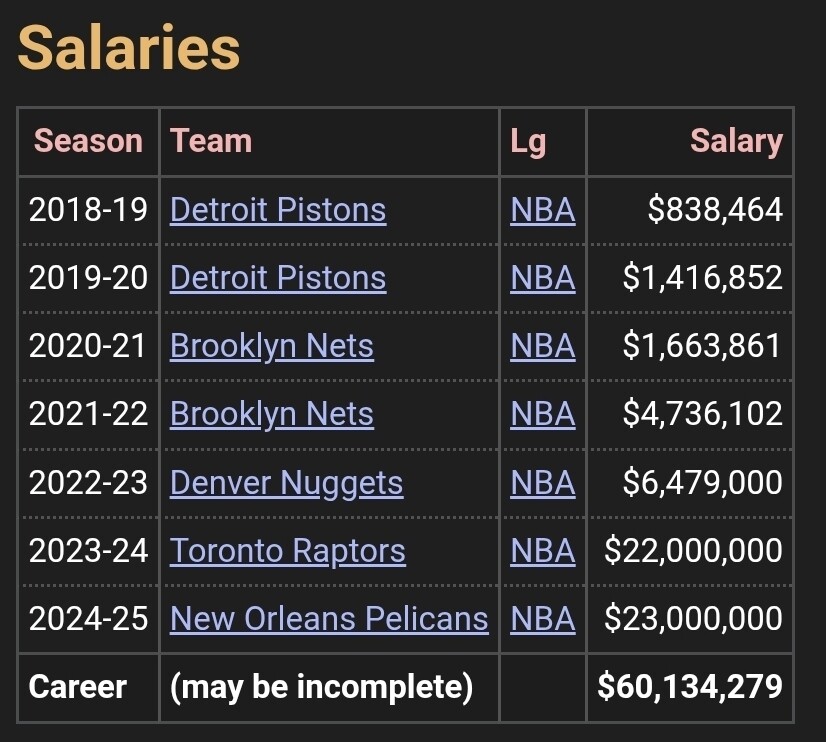Screen dimensions: 826x742
Task: Click the $23,000,000 salary cell
Action: point(693,619)
